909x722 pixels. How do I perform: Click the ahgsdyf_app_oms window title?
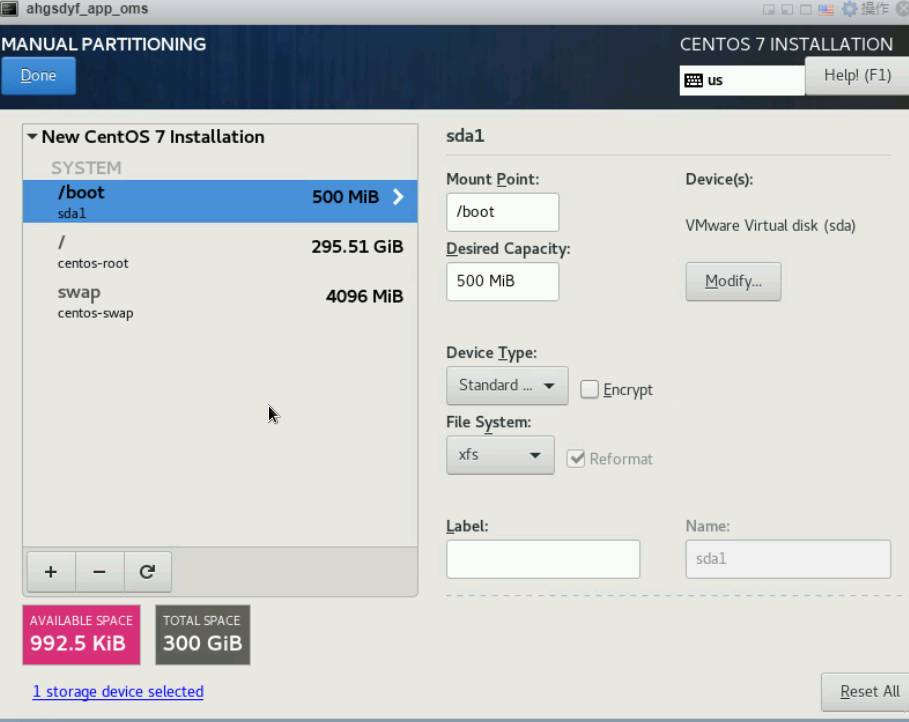click(87, 9)
